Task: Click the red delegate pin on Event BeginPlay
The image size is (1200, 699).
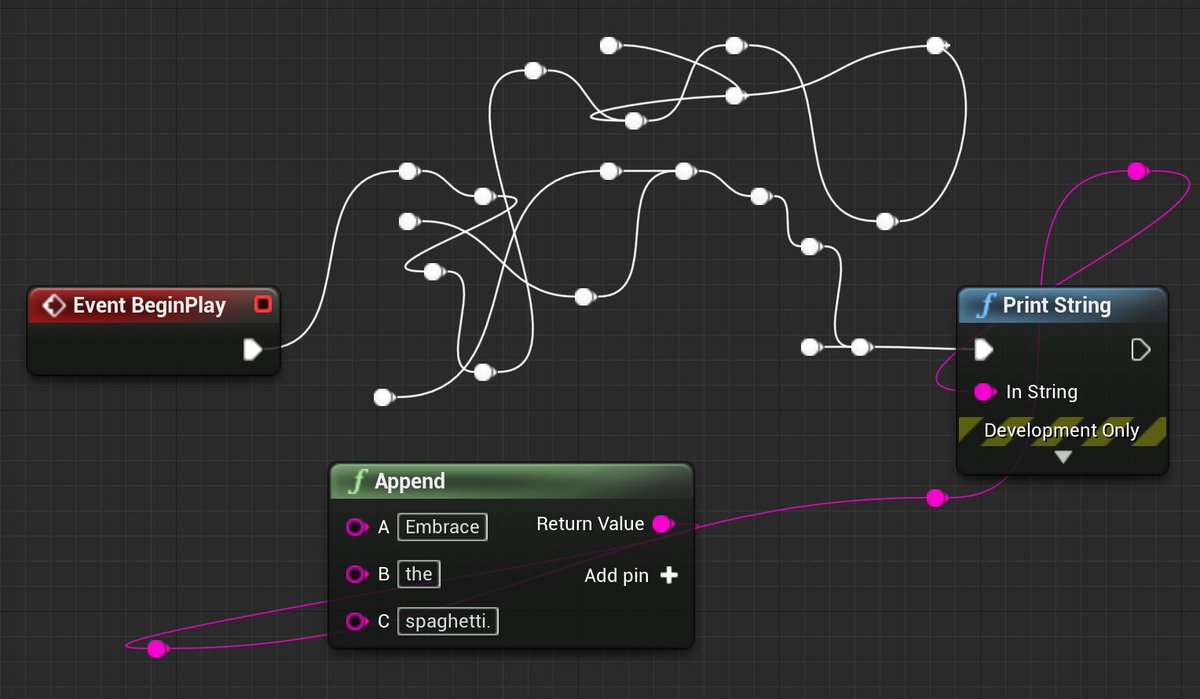Action: 263,304
